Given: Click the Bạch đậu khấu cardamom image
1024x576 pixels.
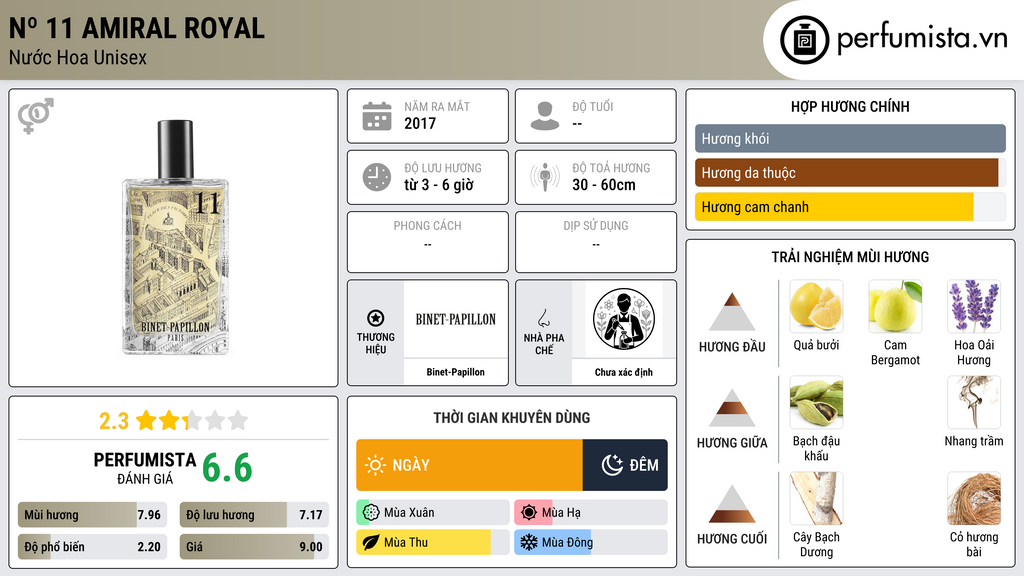Looking at the screenshot, I should [x=816, y=402].
